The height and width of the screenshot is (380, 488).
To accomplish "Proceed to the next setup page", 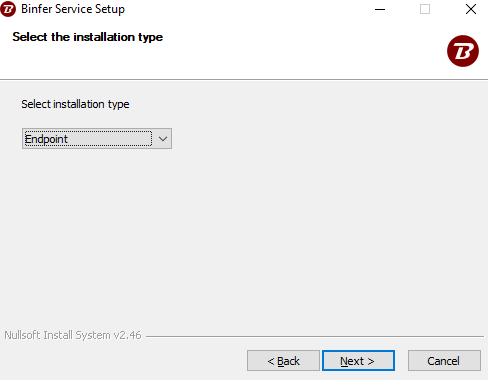I will click(358, 360).
